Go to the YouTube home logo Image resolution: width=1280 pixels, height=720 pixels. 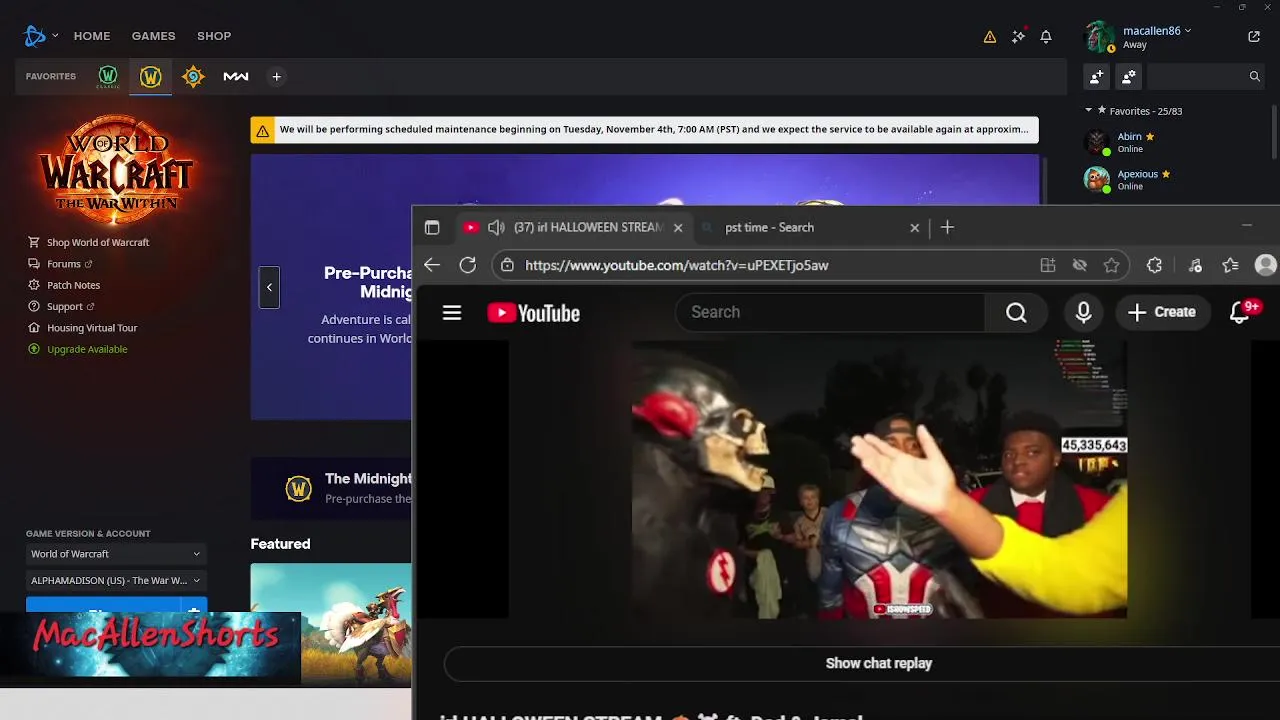pyautogui.click(x=534, y=313)
